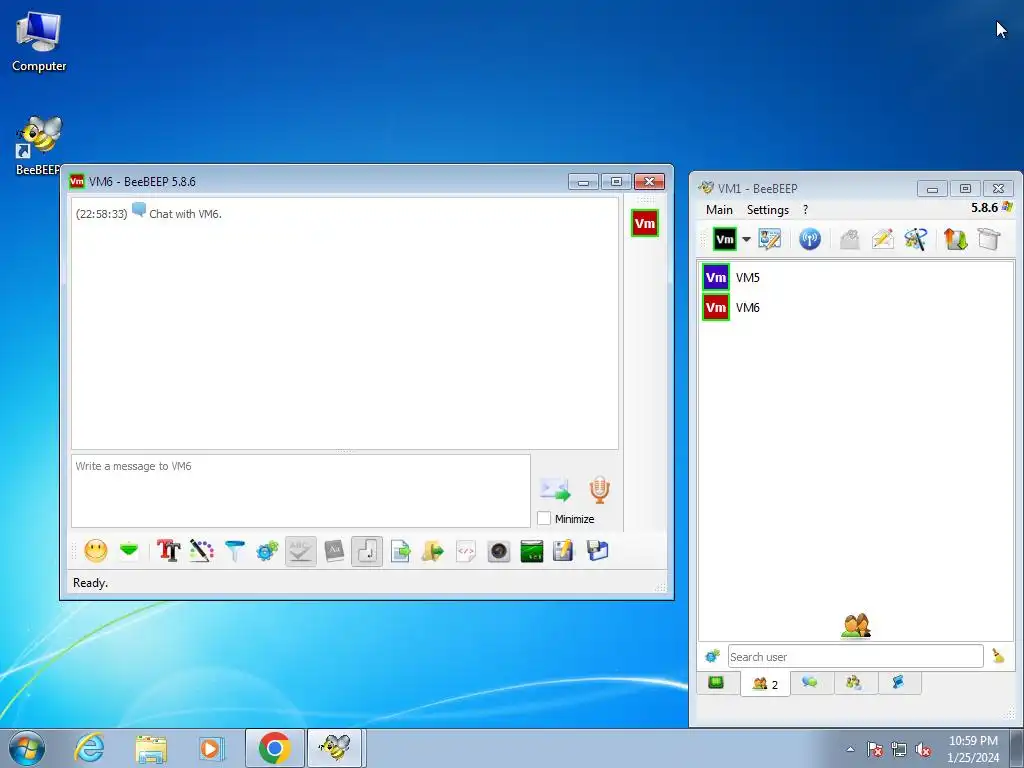Click the 'Ready.' status bar text
This screenshot has width=1024, height=768.
tap(90, 583)
